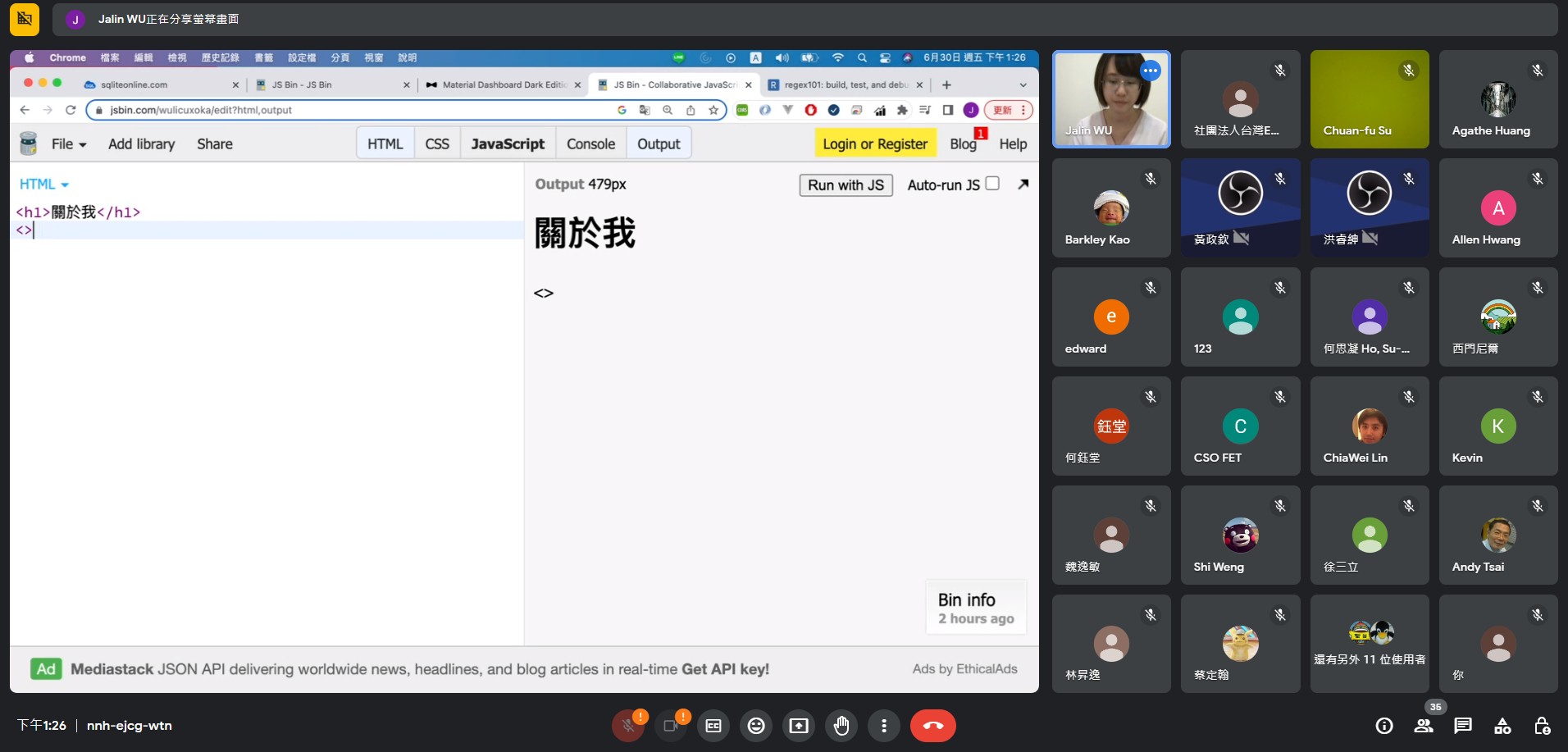Click the Chrome back arrow
1568x752 pixels.
[x=25, y=110]
